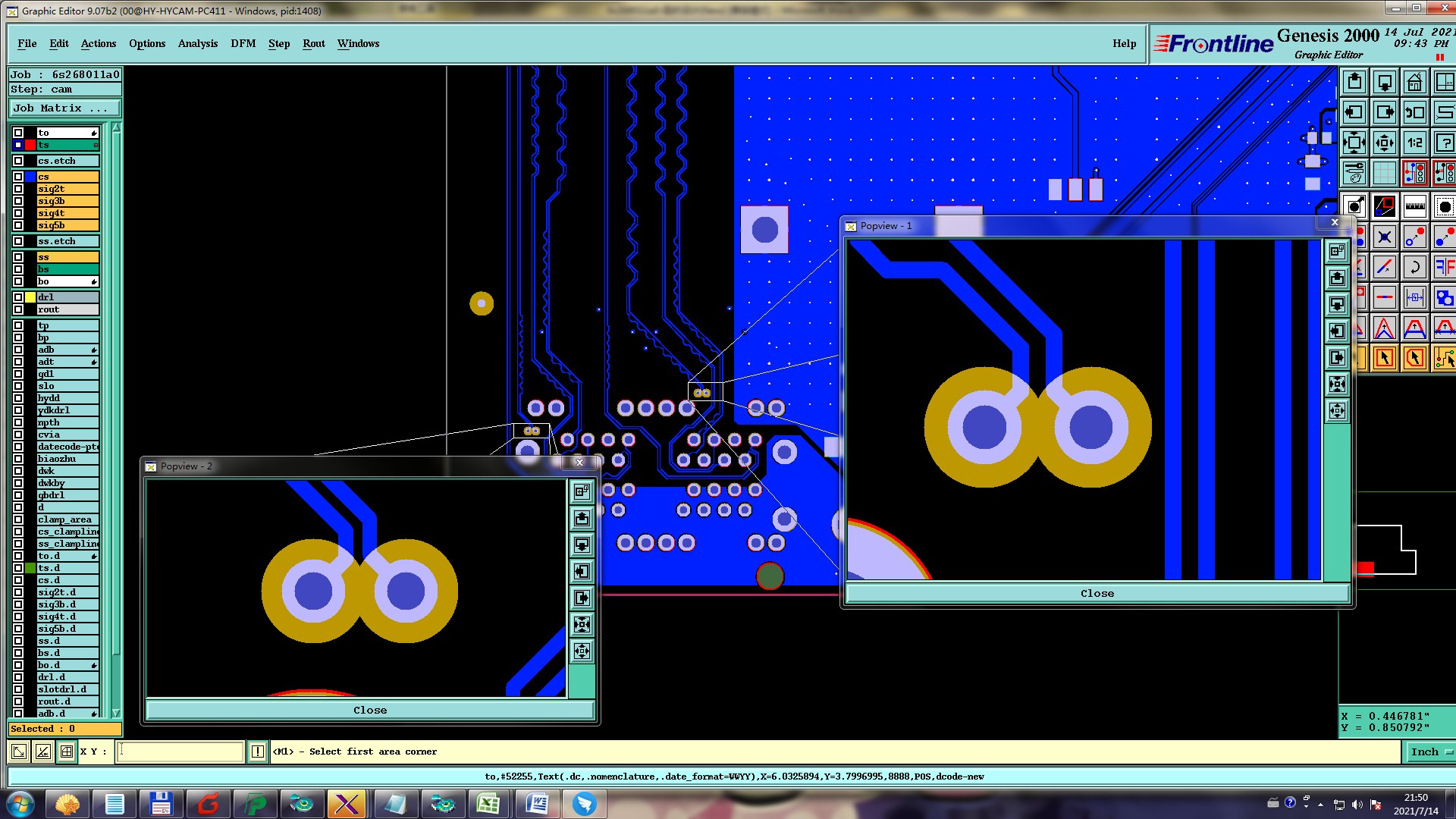1456x819 pixels.
Task: Click the pan down view icon
Action: 1385,82
